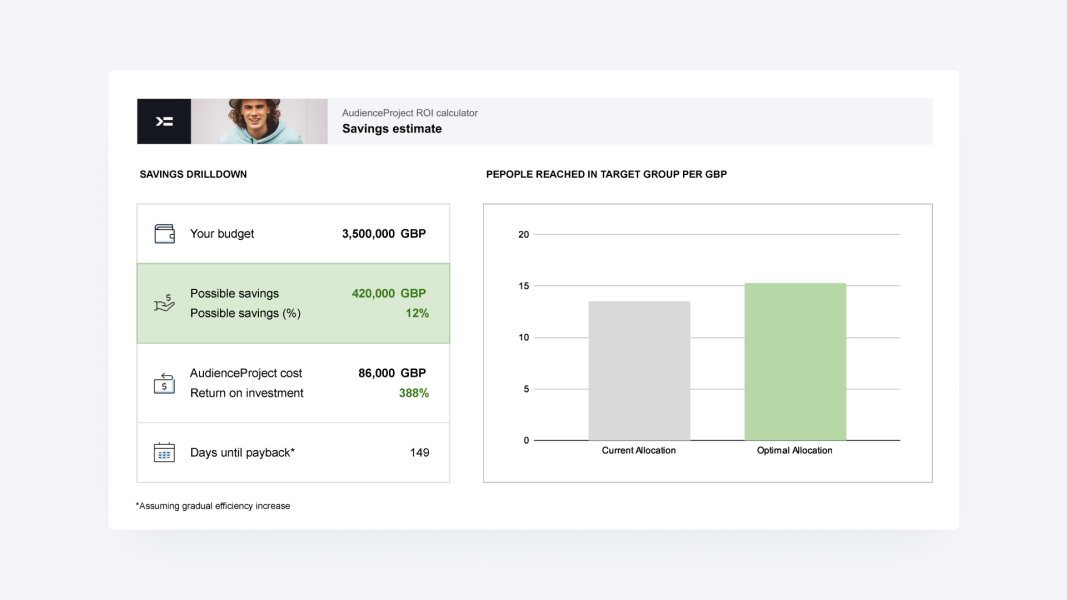Click the gray Current Allocation bar
The image size is (1067, 600).
coord(639,370)
